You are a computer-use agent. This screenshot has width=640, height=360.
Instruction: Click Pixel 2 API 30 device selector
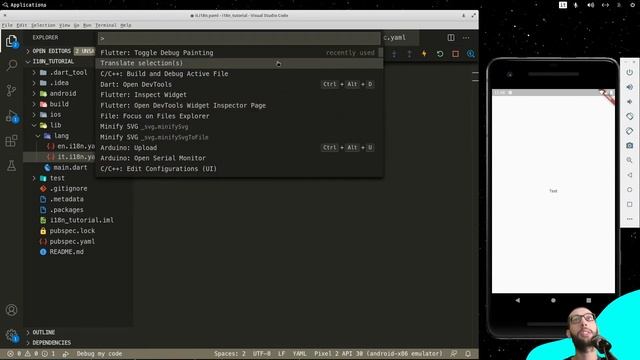[x=378, y=353]
